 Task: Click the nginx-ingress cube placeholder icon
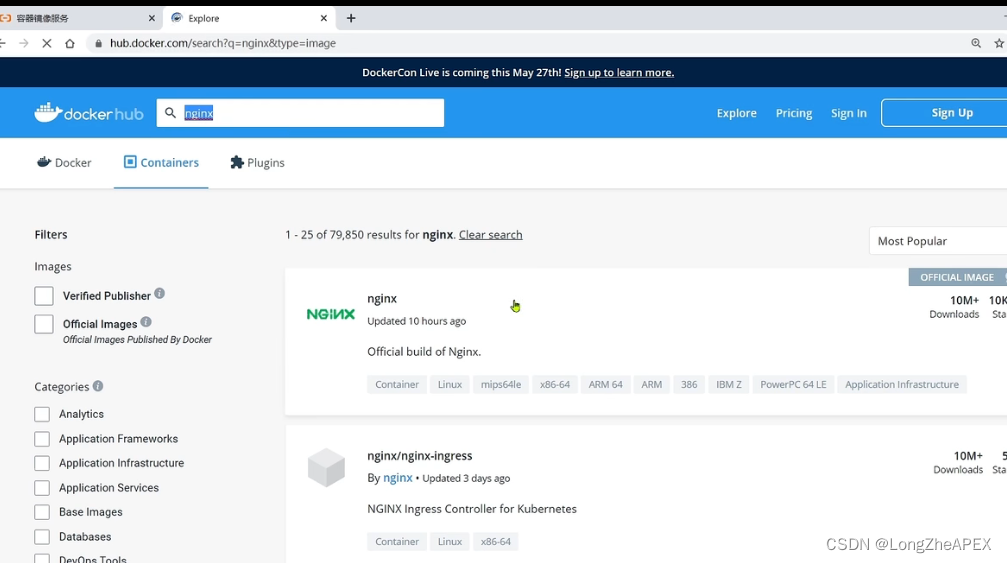tap(326, 467)
